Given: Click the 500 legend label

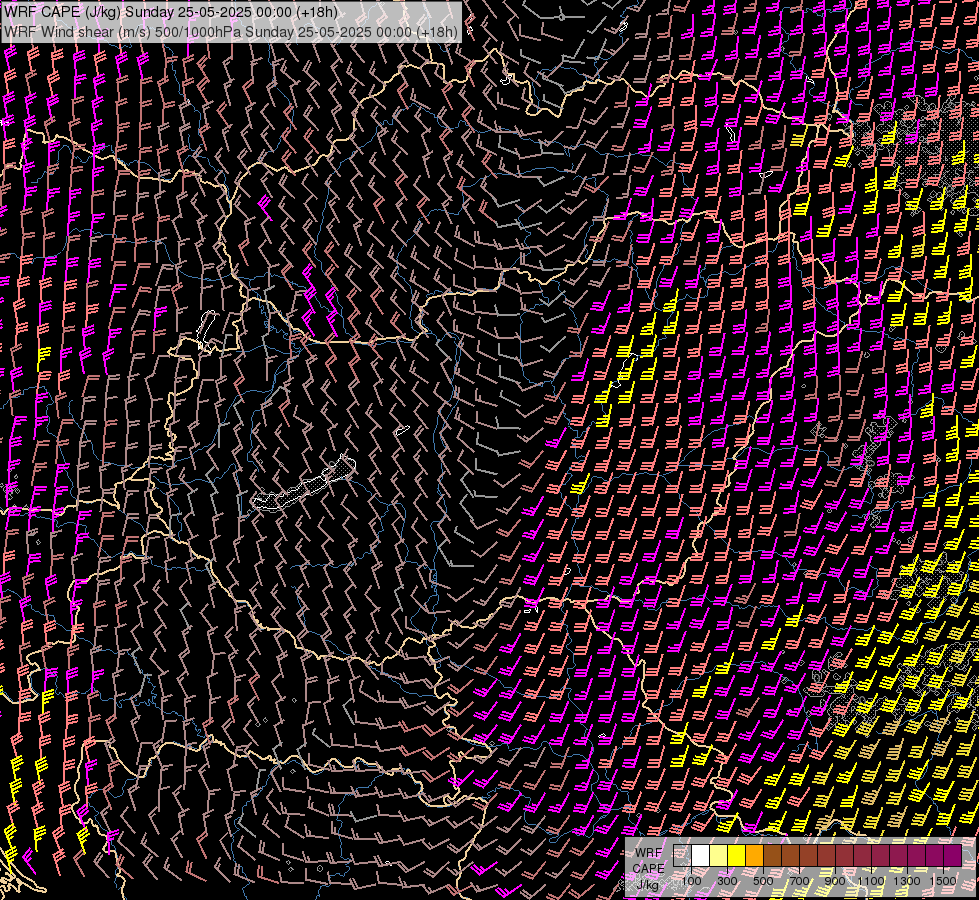Looking at the screenshot, I should pyautogui.click(x=763, y=881).
